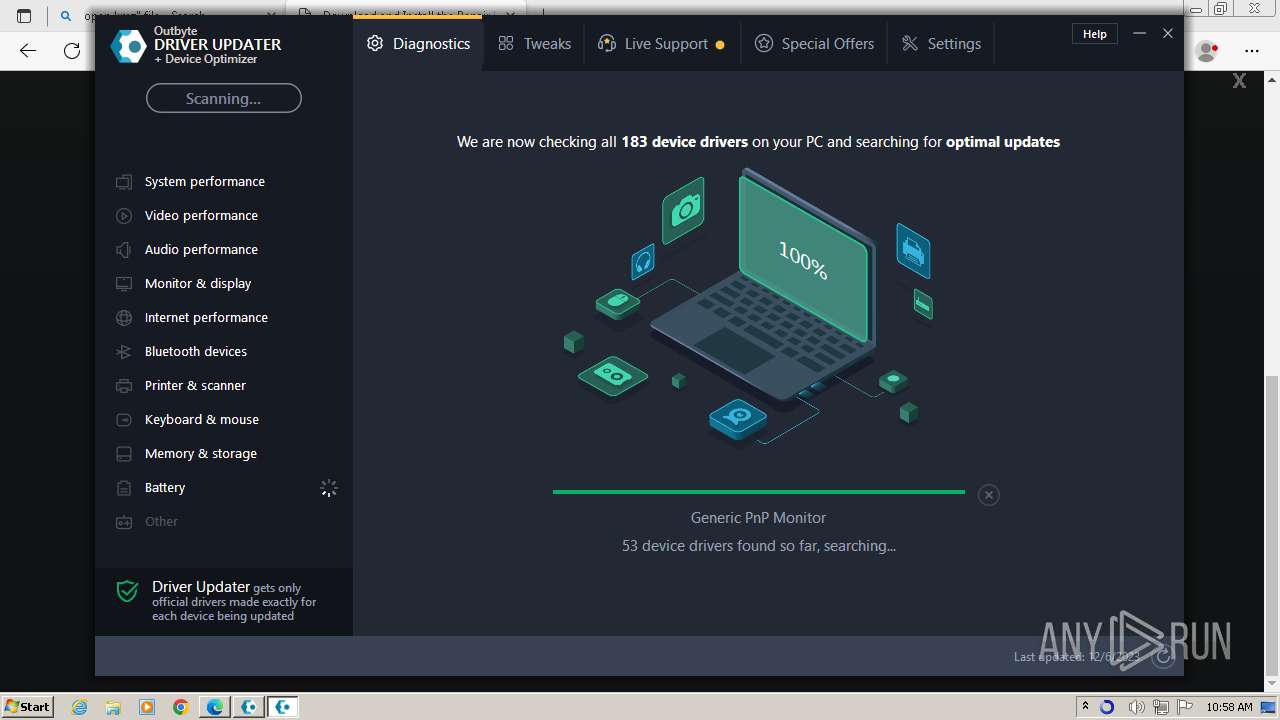Click the Special Offers star badge icon
Viewport: 1280px width, 720px height.
pyautogui.click(x=764, y=44)
